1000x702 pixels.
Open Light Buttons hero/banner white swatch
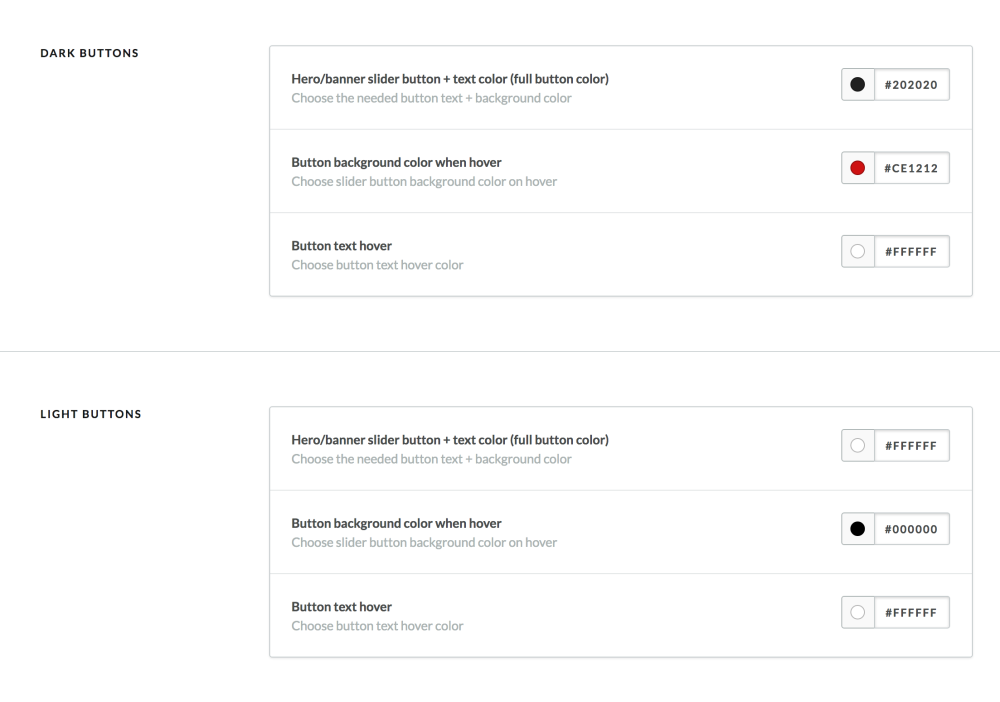pos(858,445)
